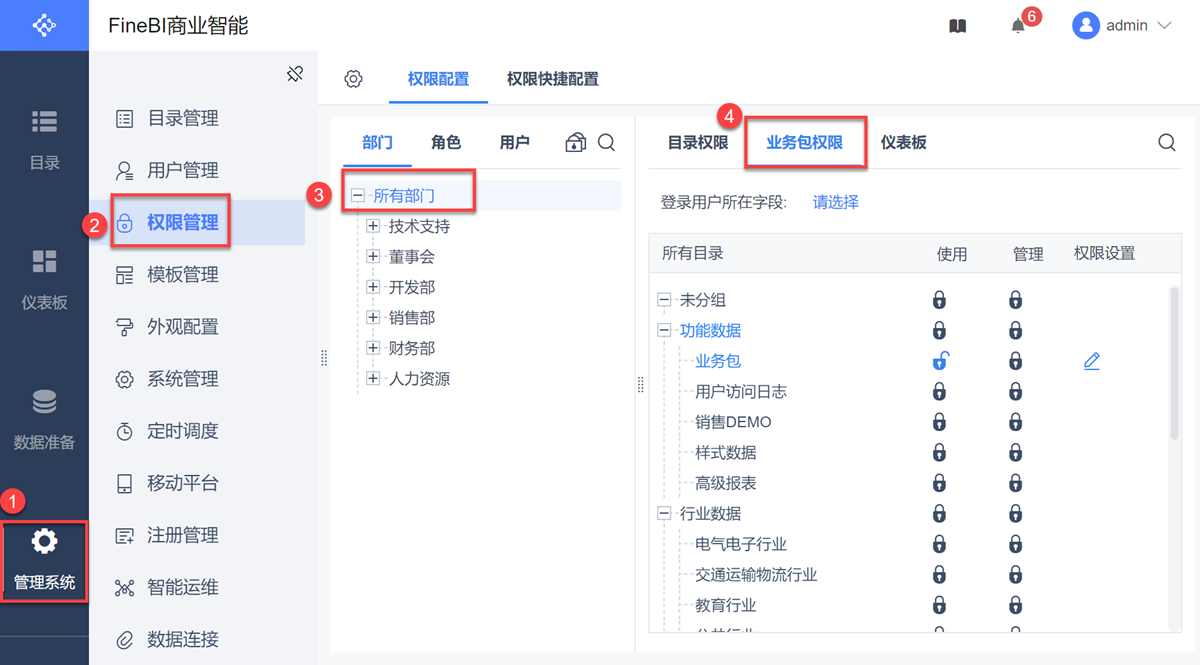This screenshot has width=1200, height=665.
Task: Toggle the 使用 lock for 业务包
Action: tap(939, 361)
